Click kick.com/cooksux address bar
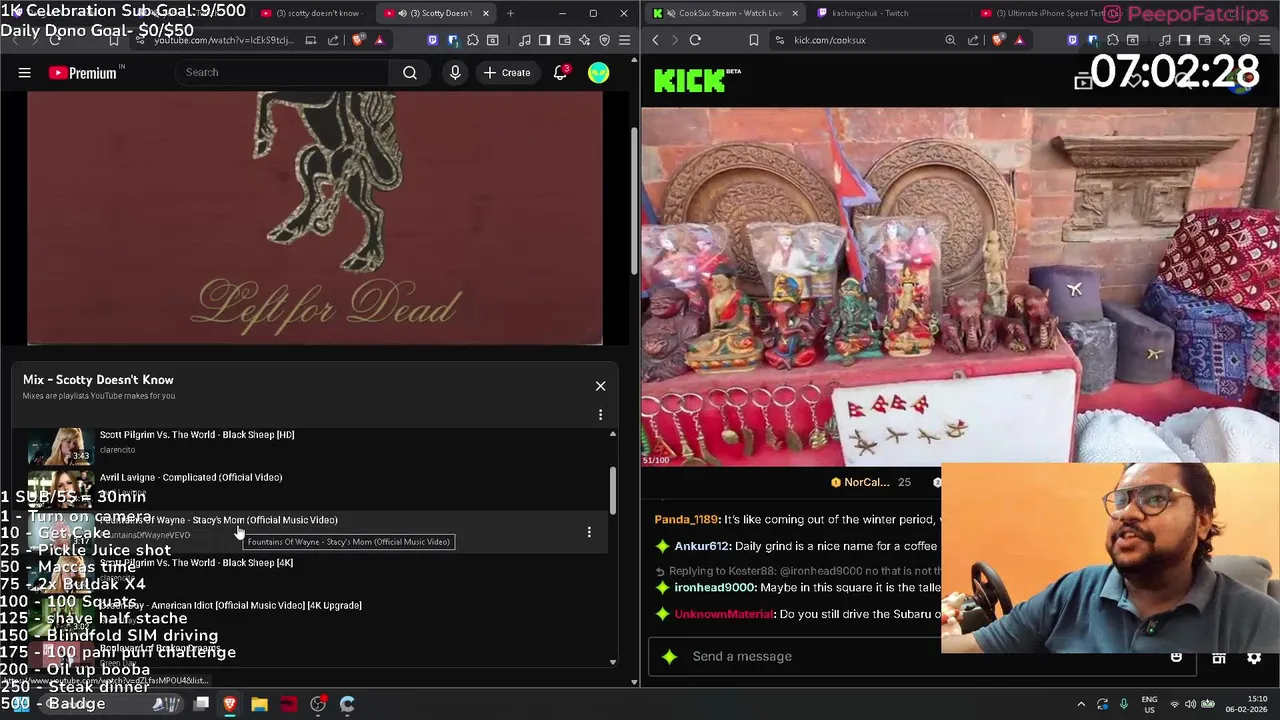 coord(830,40)
